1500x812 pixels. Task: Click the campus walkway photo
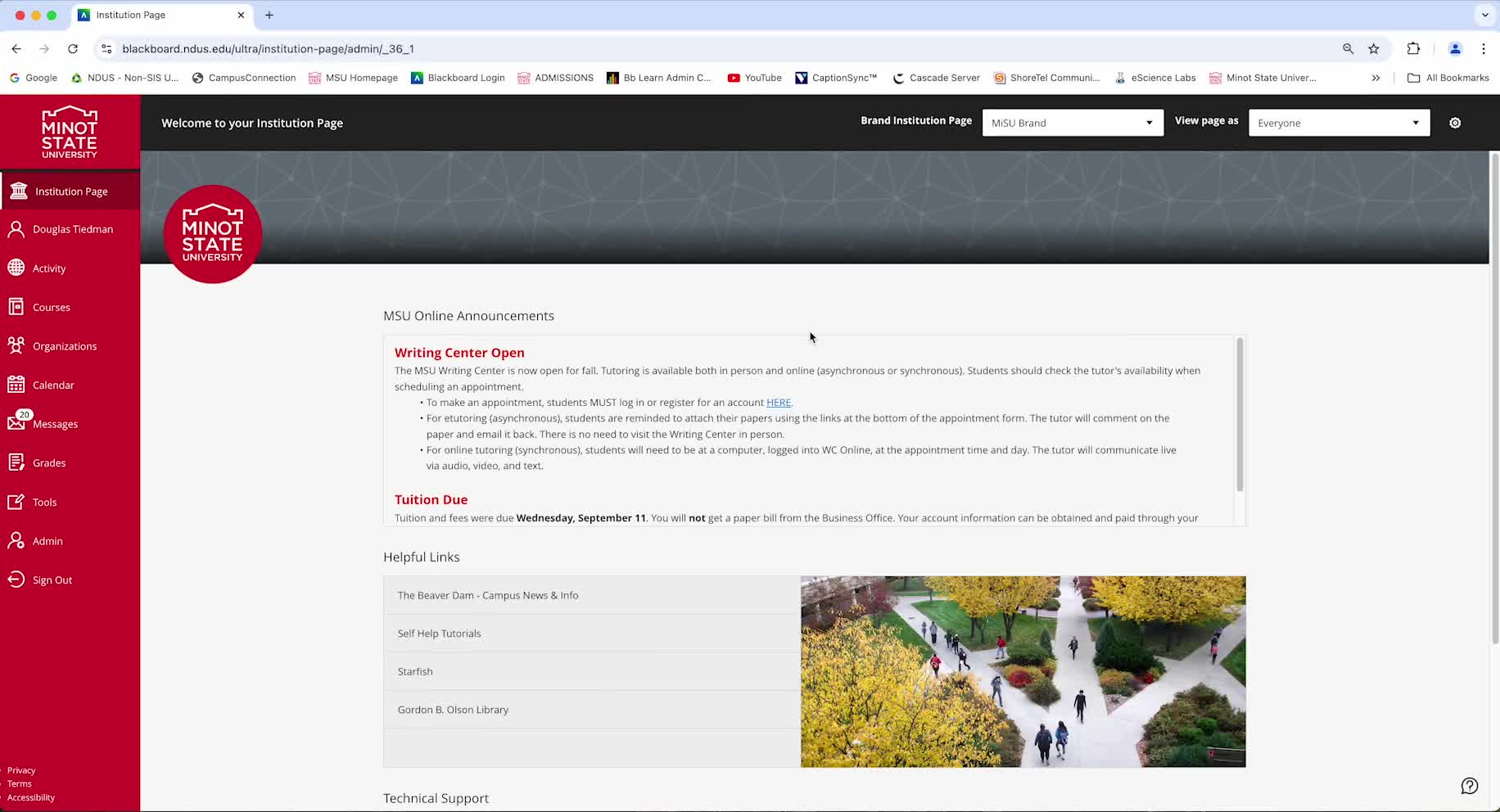1023,671
